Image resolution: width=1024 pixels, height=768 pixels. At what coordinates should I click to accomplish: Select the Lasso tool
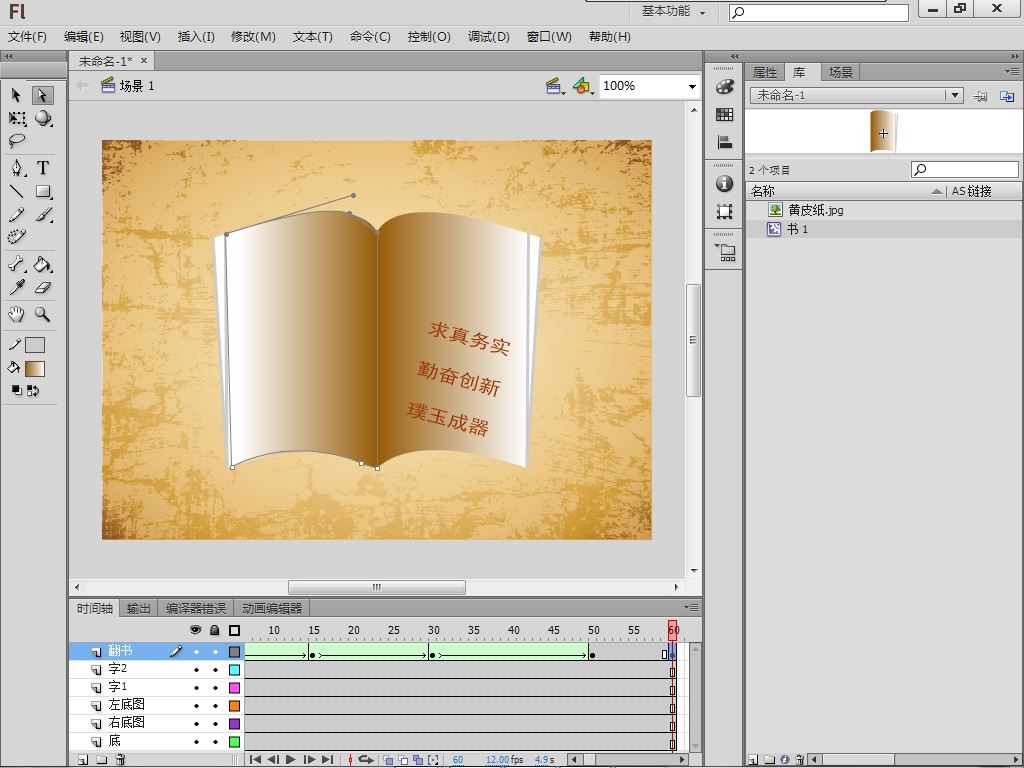point(16,140)
